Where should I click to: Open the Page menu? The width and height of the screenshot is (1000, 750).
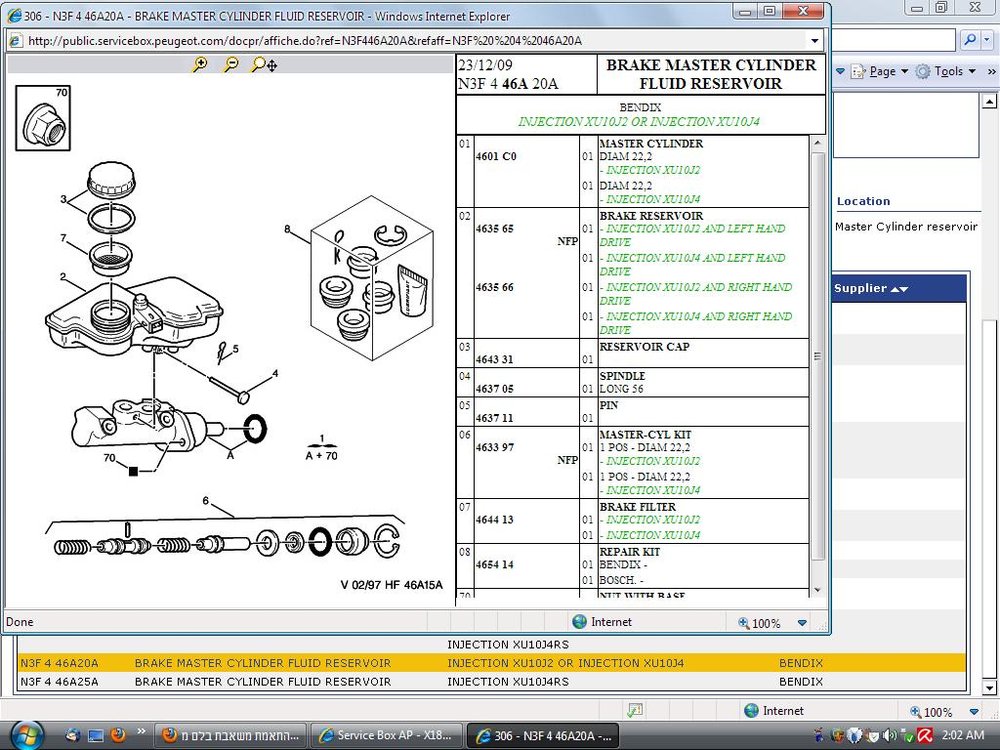880,71
